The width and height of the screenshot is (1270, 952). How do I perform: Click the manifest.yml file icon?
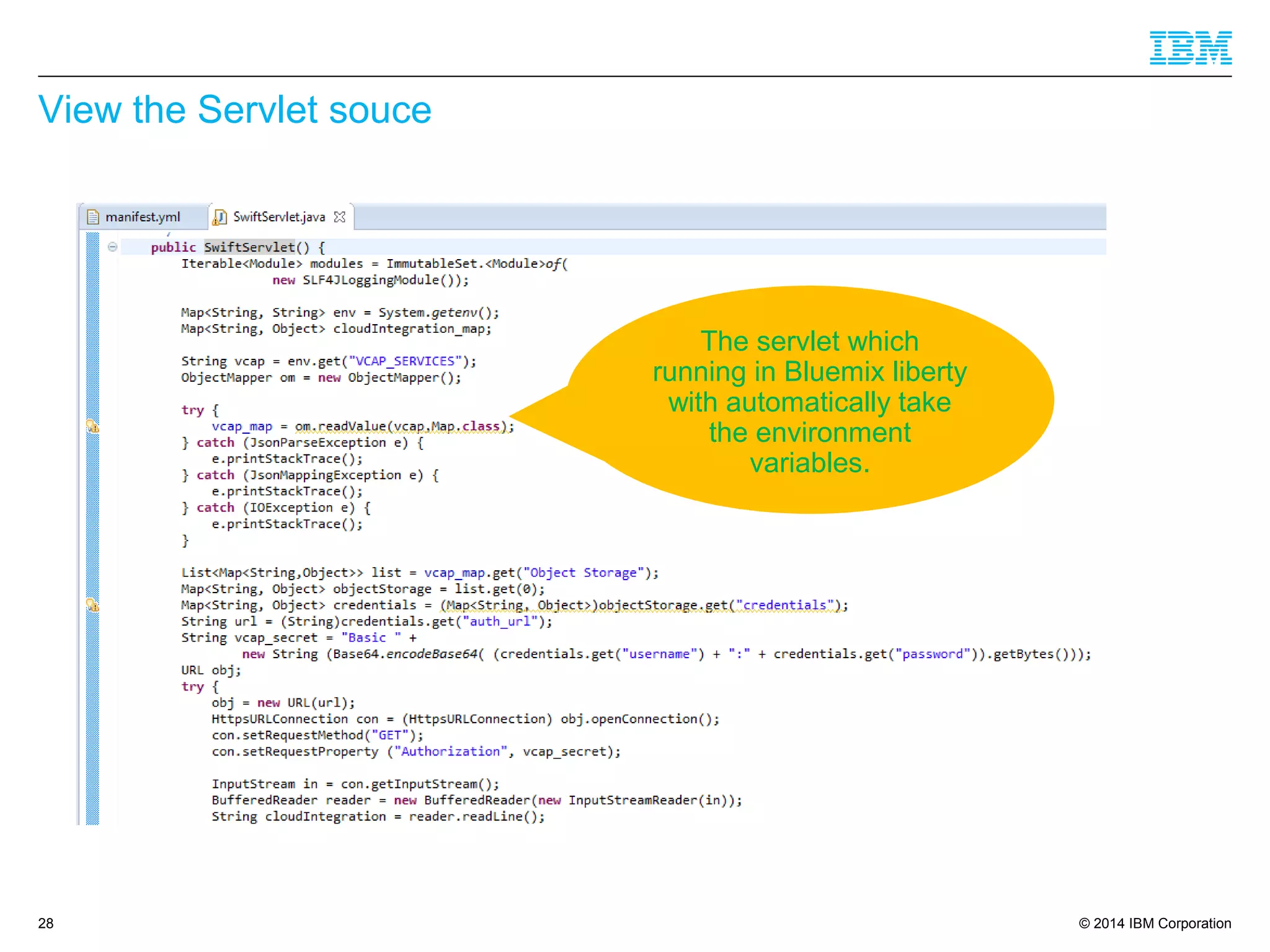coord(92,217)
